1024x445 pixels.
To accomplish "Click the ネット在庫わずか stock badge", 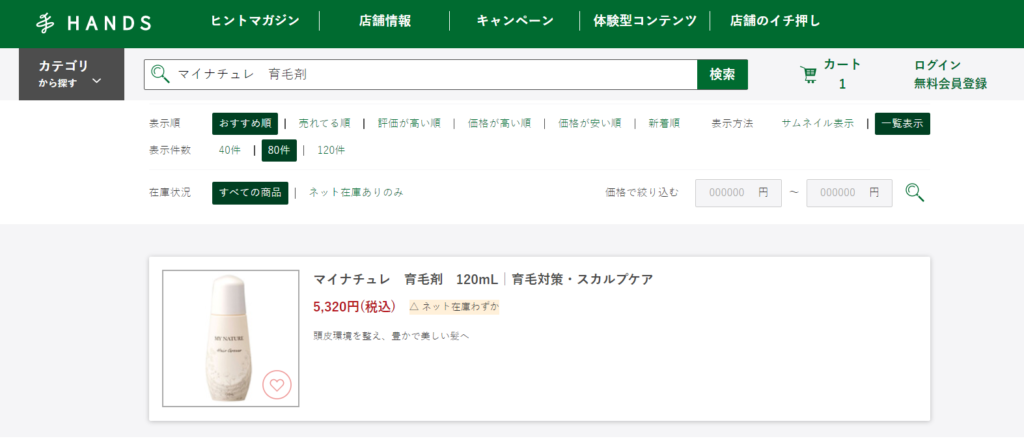I will (x=455, y=306).
